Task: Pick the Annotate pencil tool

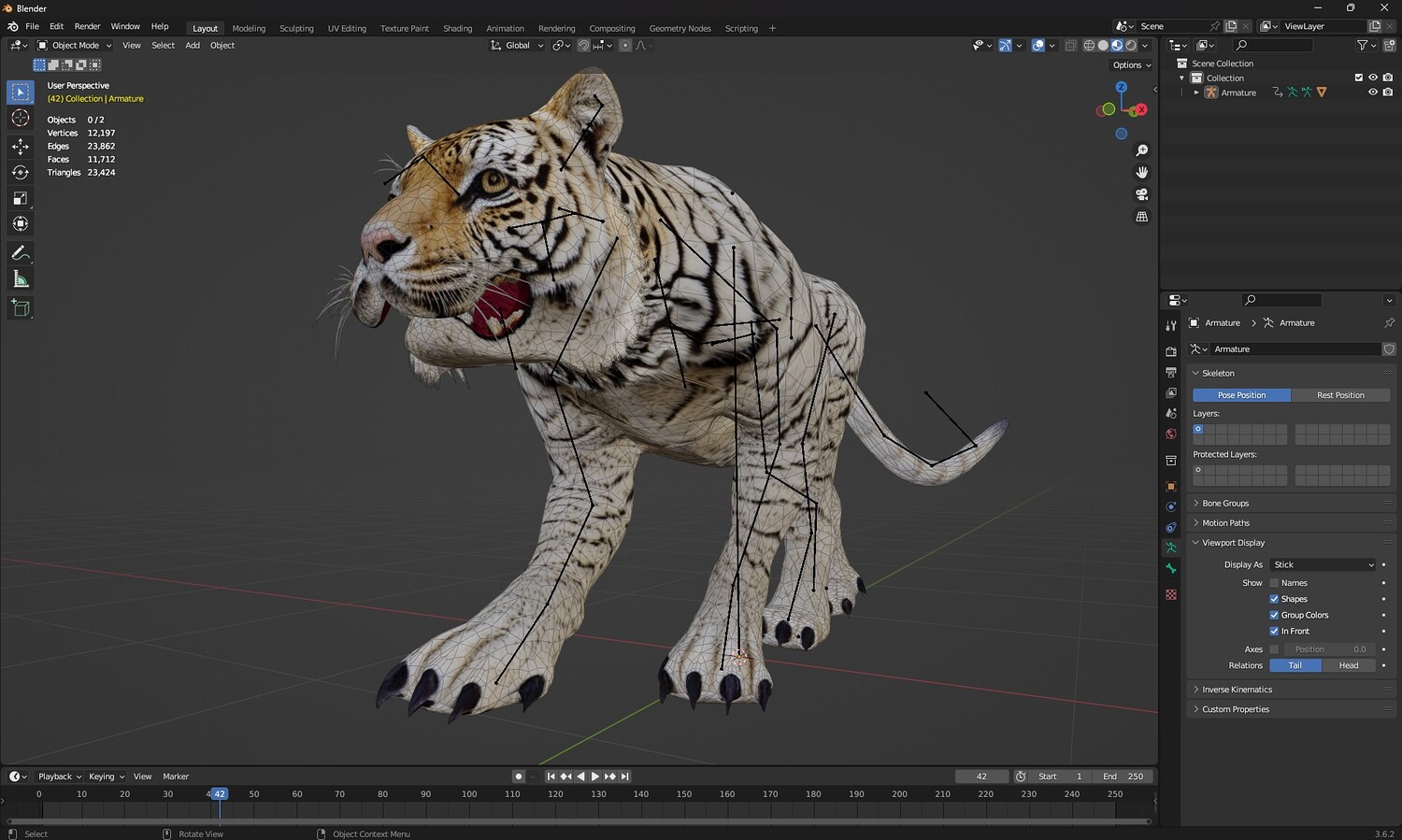Action: 21,253
